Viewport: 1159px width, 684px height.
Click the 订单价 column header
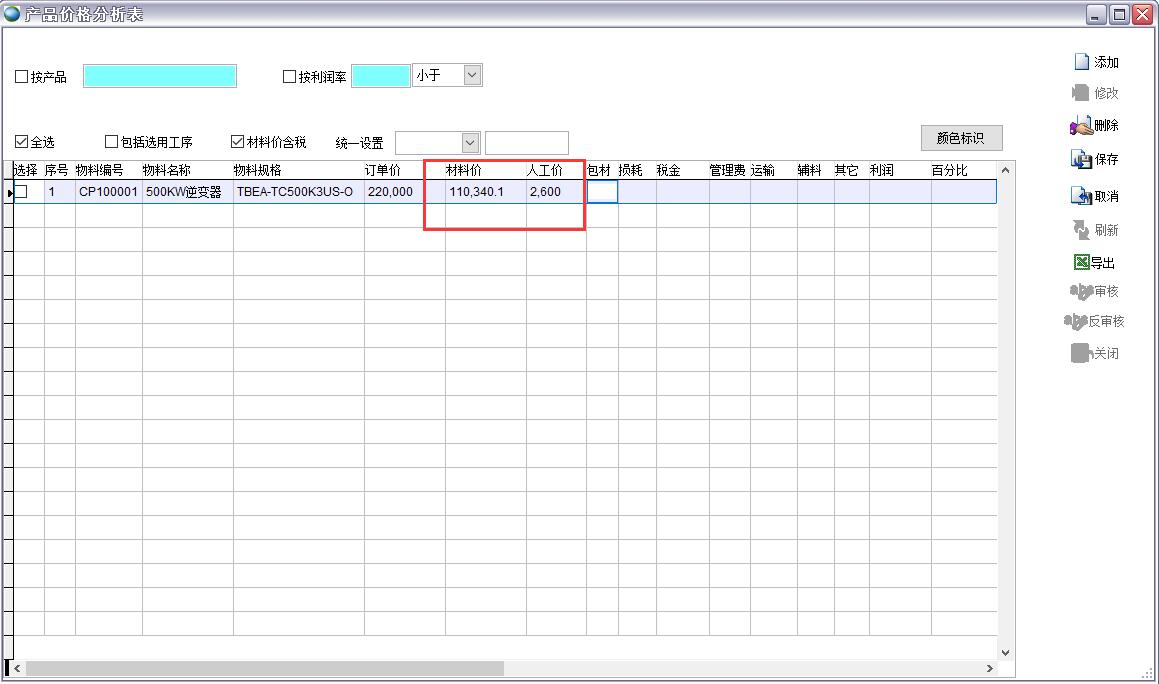383,171
